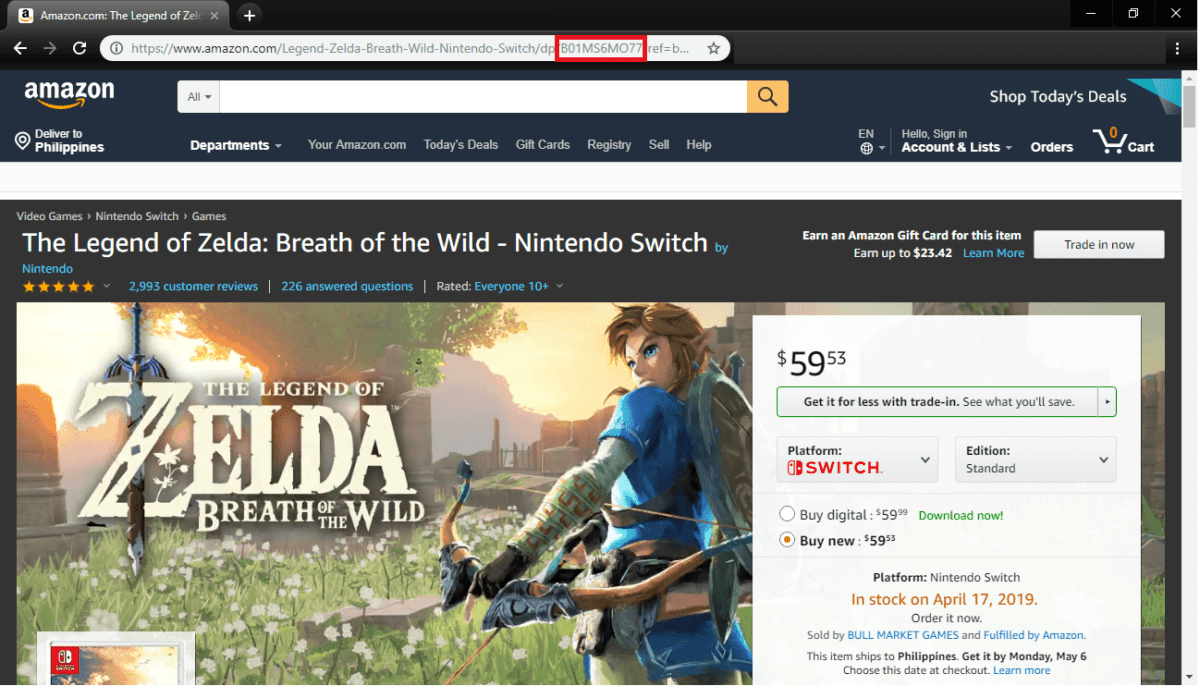The height and width of the screenshot is (686, 1200).
Task: Open the Cart icon
Action: tap(1123, 141)
